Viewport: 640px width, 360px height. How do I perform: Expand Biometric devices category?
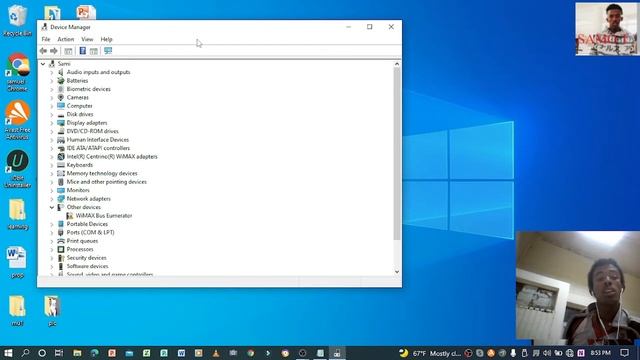[52, 89]
